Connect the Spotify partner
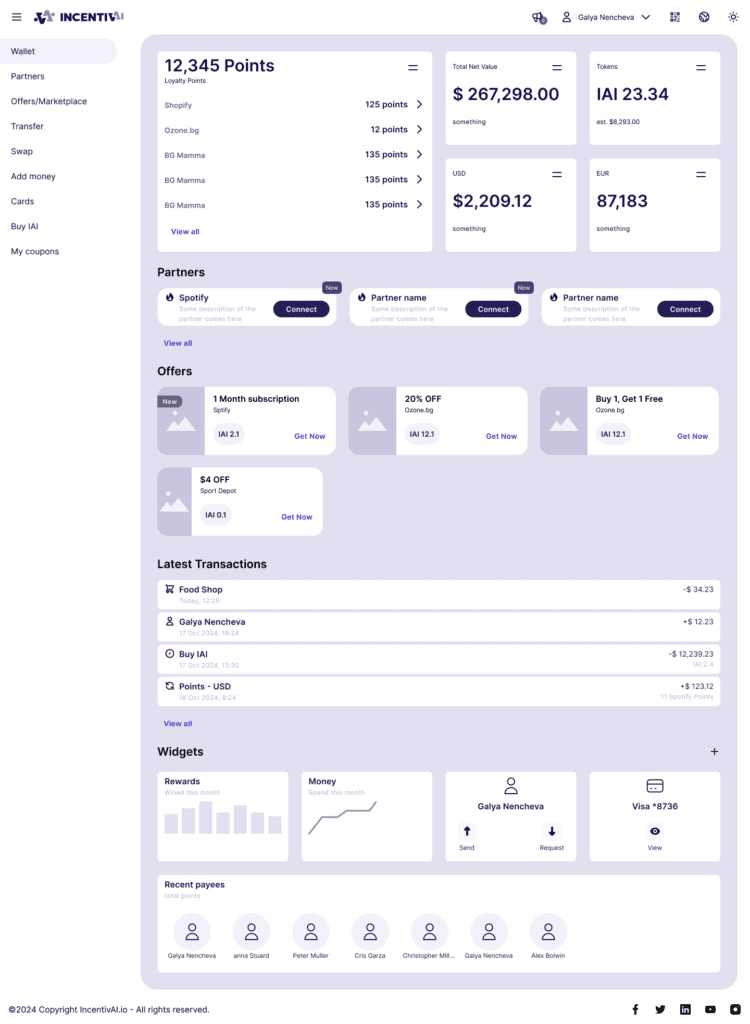Image resolution: width=750 pixels, height=1024 pixels. (301, 309)
